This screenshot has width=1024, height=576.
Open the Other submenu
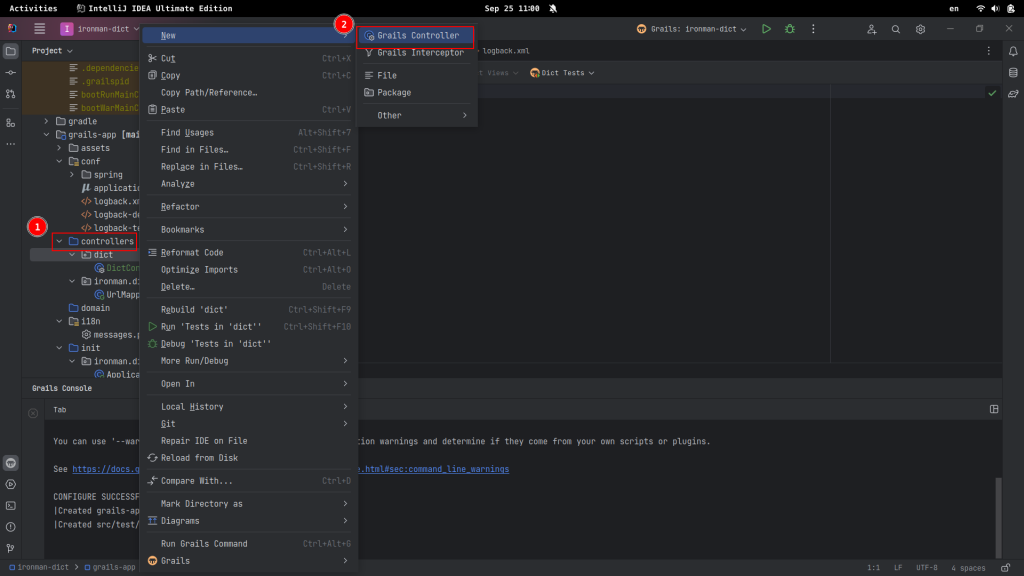(415, 115)
